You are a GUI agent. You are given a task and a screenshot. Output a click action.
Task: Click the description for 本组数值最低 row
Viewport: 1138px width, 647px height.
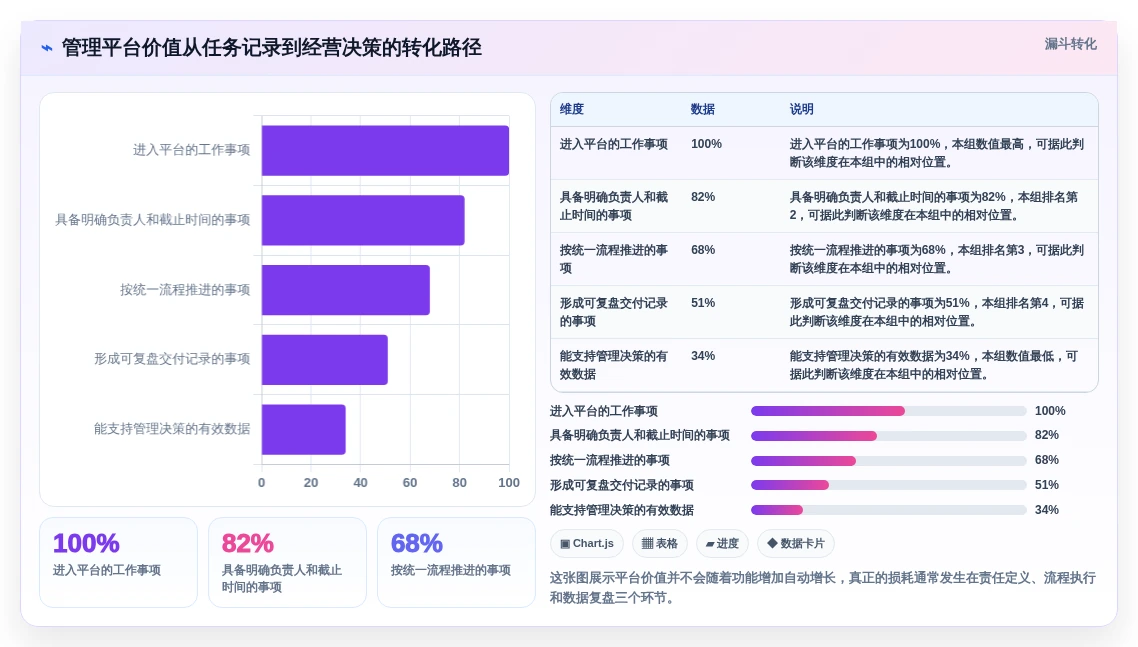click(x=936, y=365)
